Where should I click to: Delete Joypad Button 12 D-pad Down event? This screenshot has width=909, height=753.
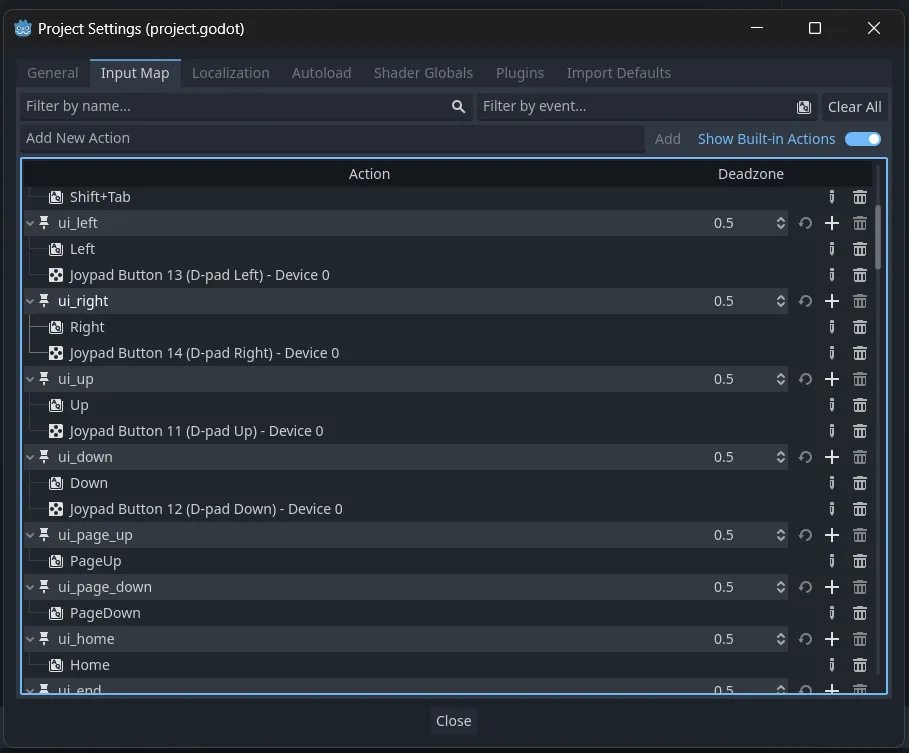point(860,509)
